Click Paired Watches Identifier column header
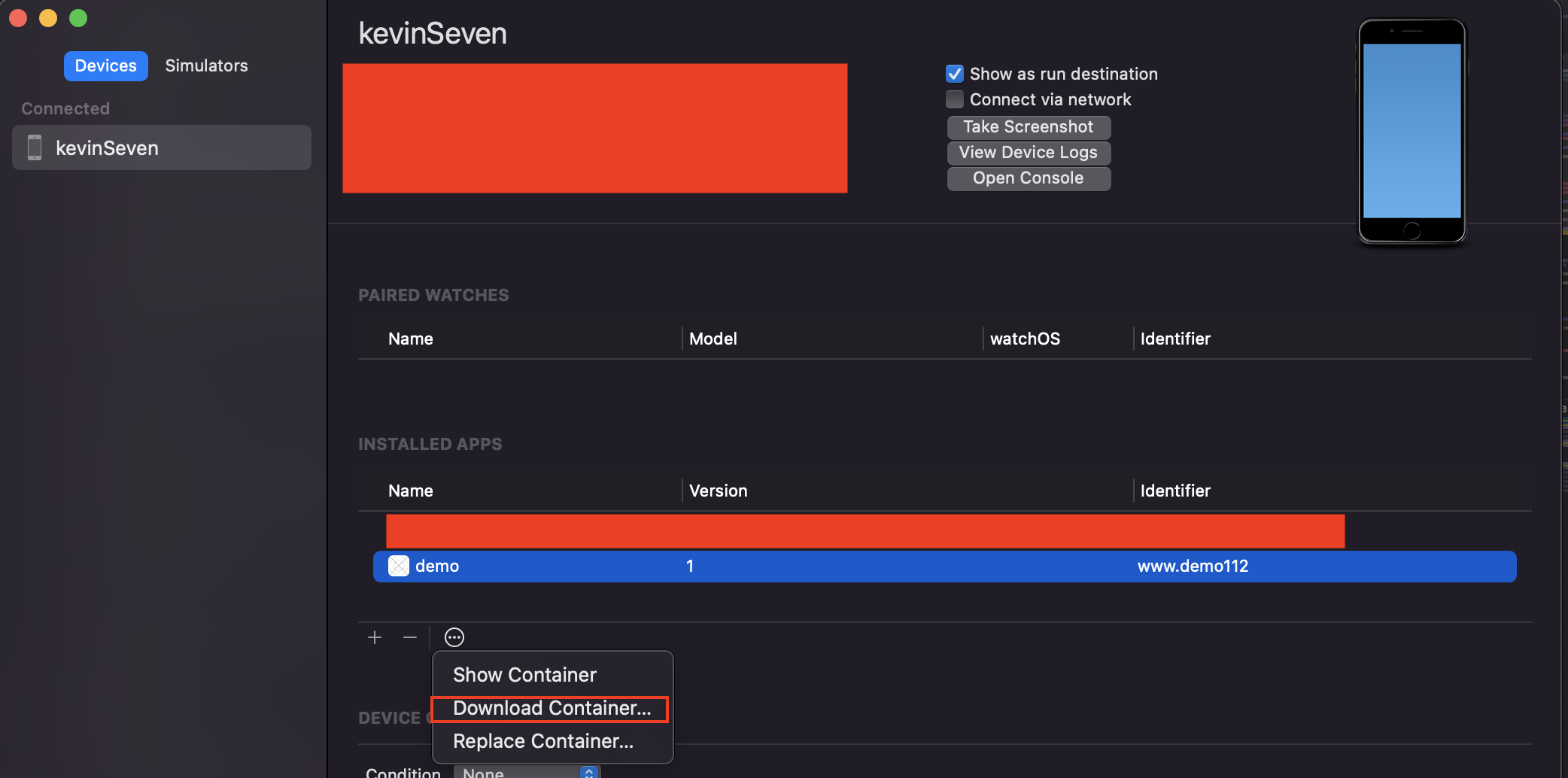 coord(1175,339)
